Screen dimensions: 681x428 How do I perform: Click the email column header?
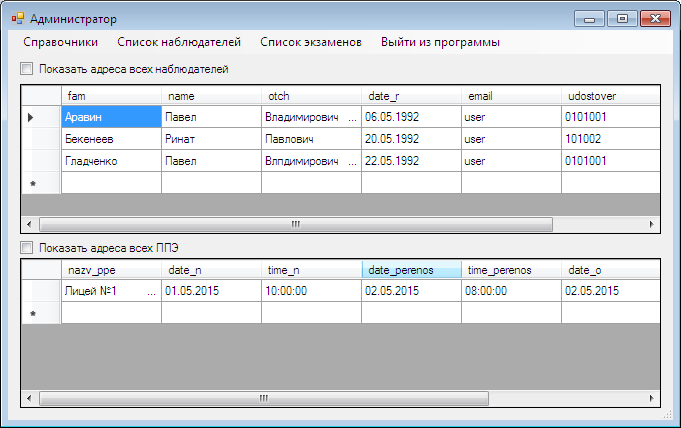tap(511, 96)
